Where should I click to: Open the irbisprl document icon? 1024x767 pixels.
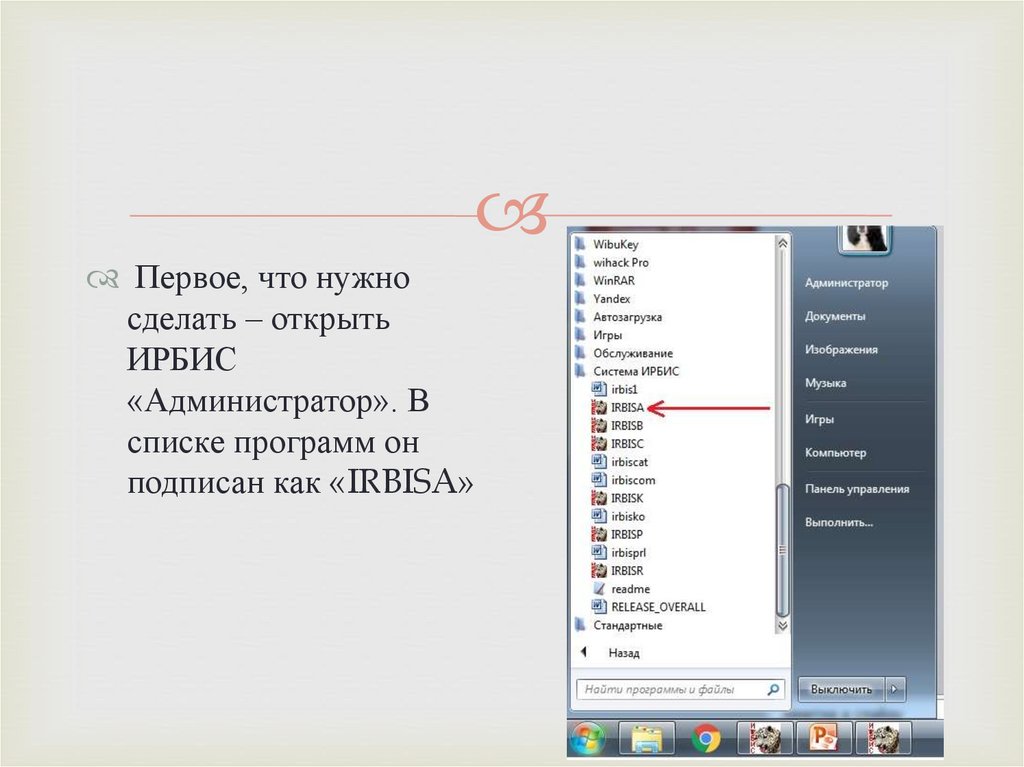[x=599, y=553]
